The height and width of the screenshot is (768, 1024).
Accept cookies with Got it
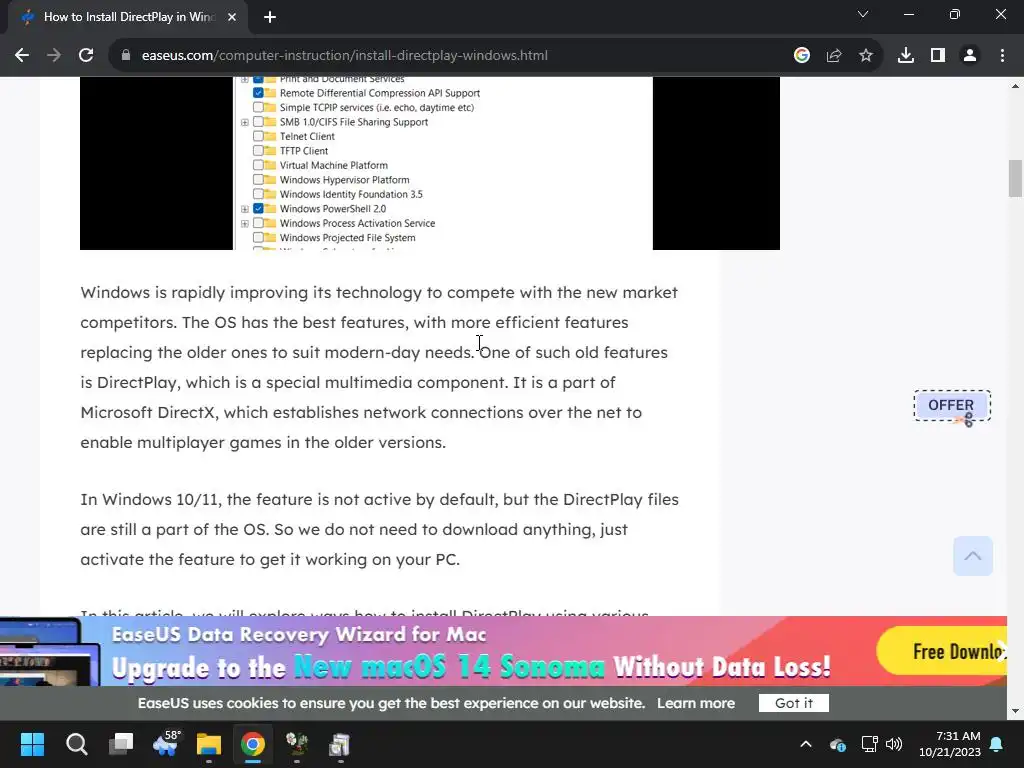(793, 703)
